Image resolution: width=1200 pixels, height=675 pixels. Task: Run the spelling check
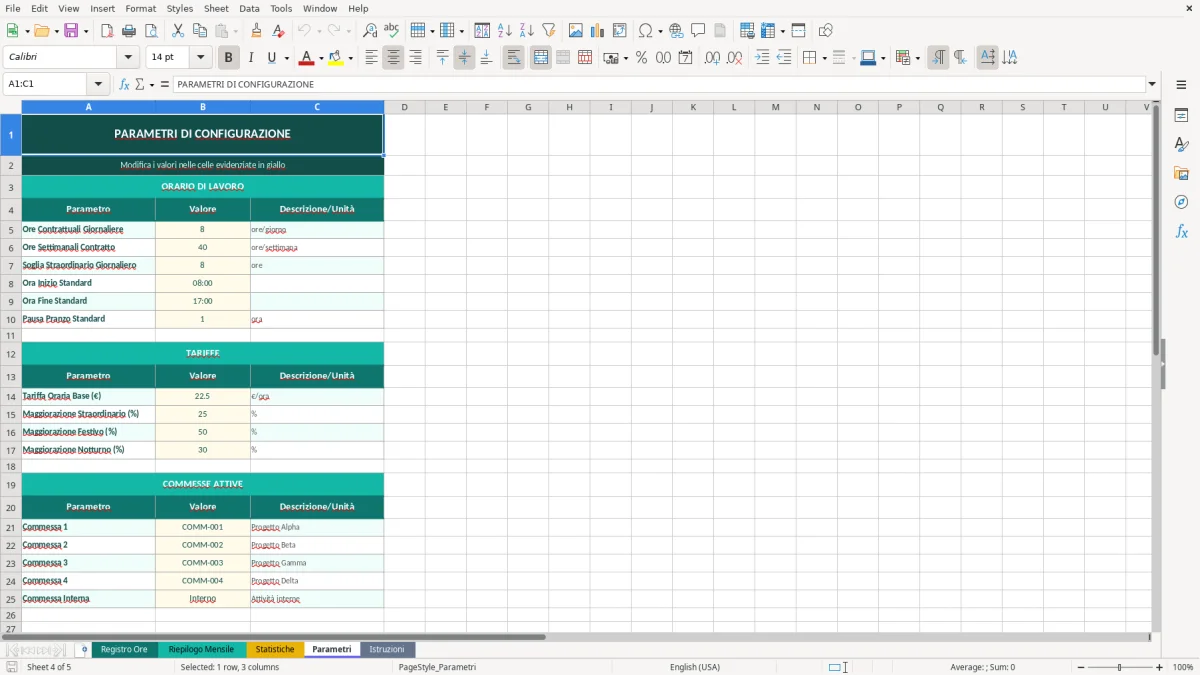392,31
